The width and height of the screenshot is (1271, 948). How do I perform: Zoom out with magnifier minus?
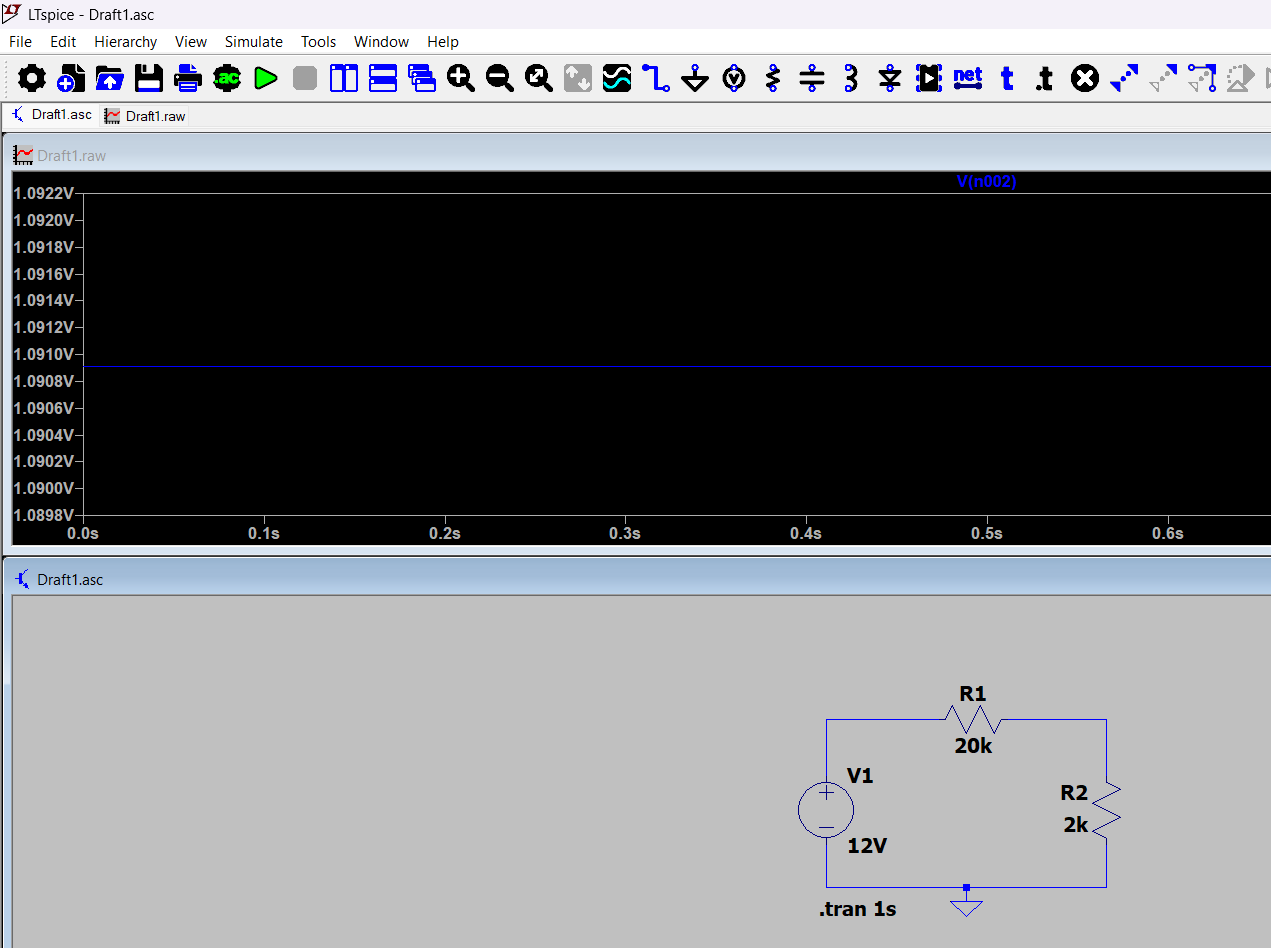[x=500, y=78]
